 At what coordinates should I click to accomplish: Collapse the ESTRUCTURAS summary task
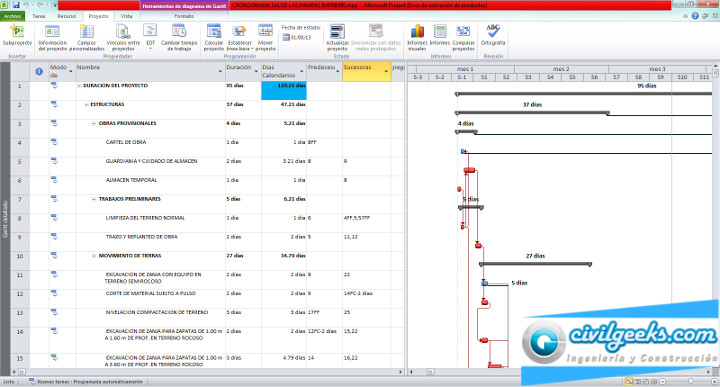click(86, 105)
